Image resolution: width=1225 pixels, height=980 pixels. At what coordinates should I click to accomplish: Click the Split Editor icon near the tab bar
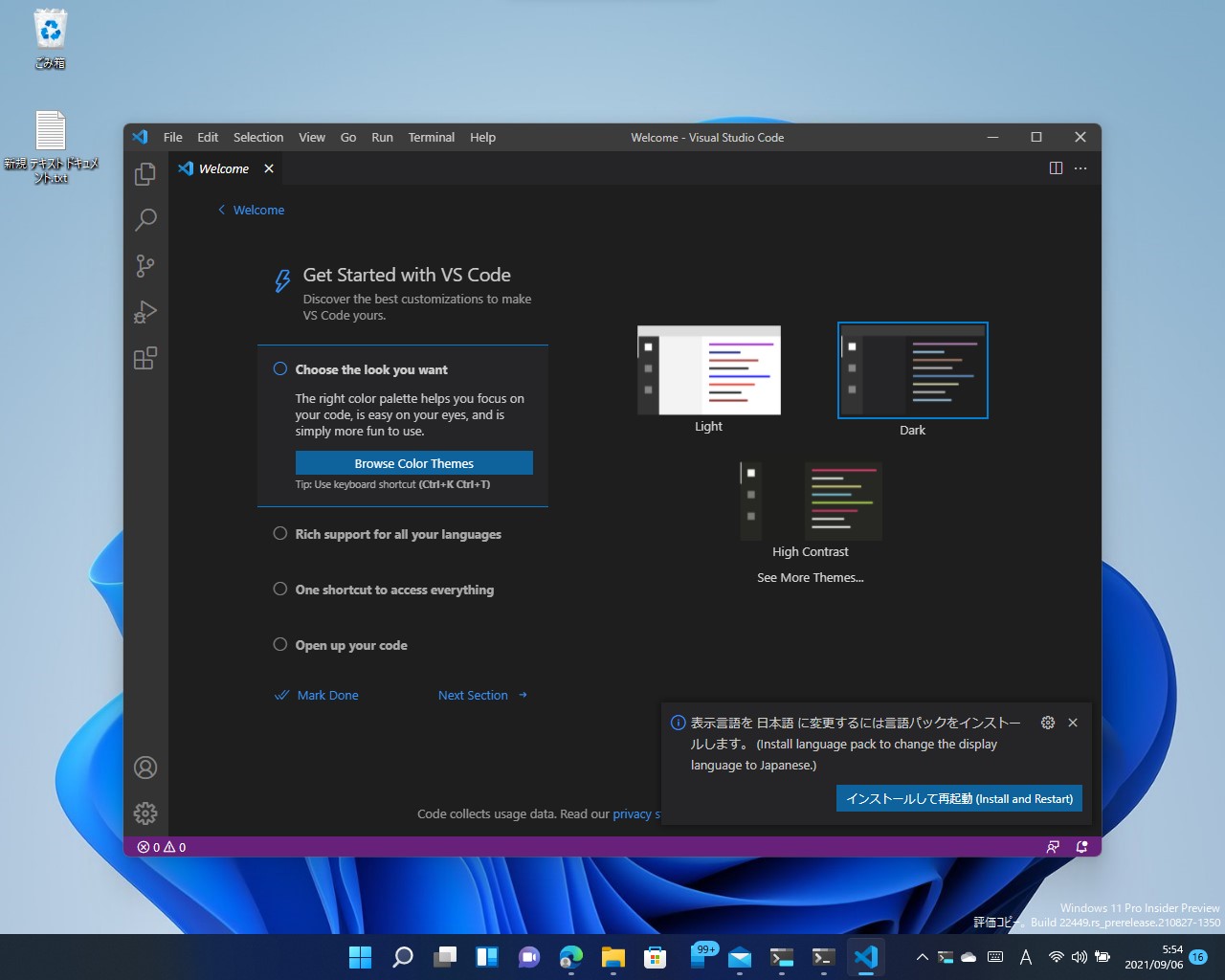1055,167
